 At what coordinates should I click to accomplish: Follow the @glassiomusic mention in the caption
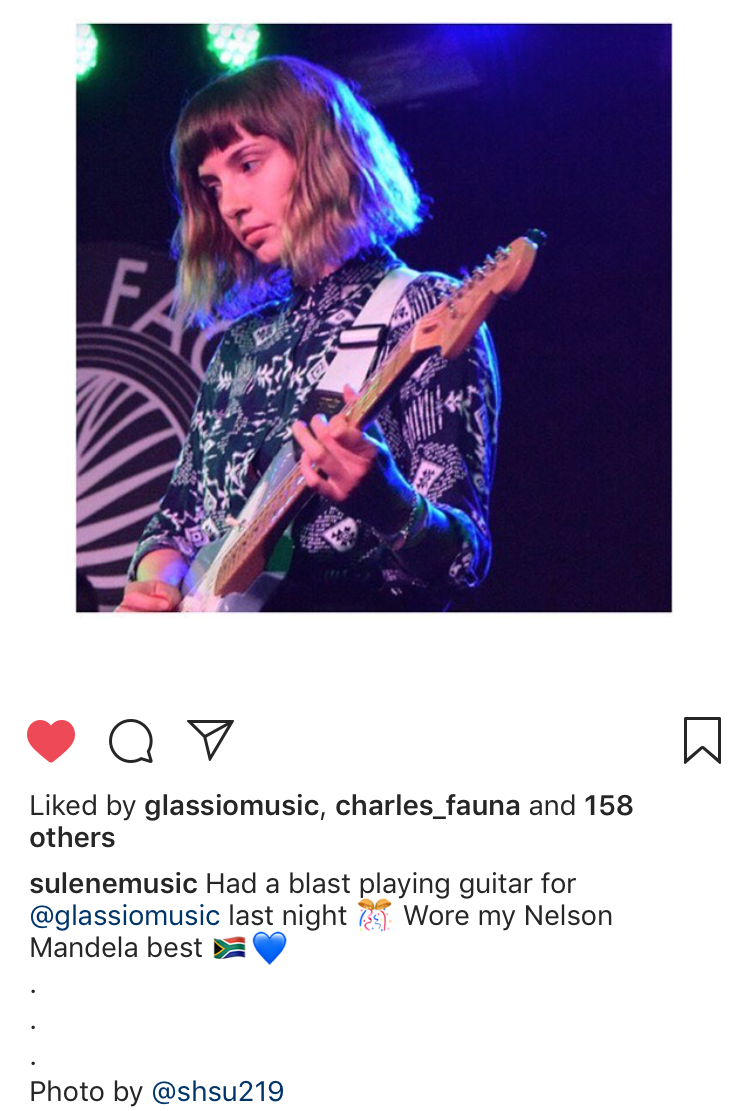coord(125,915)
